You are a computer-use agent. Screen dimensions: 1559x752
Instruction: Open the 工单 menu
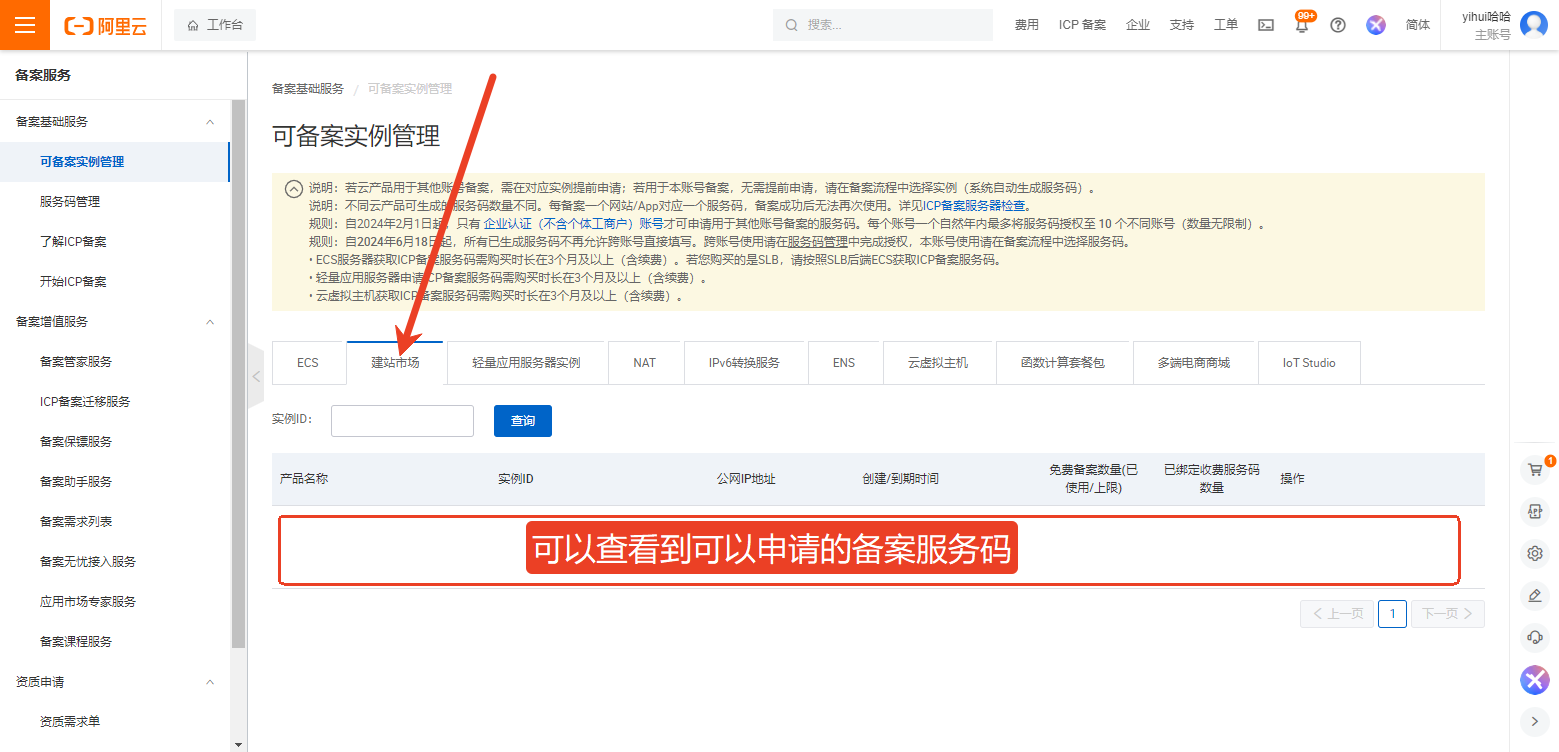pyautogui.click(x=1226, y=25)
